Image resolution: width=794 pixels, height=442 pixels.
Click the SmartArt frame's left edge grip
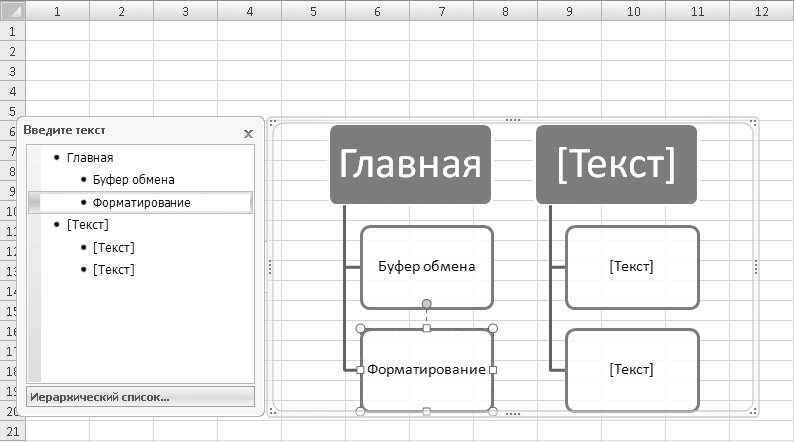point(270,267)
